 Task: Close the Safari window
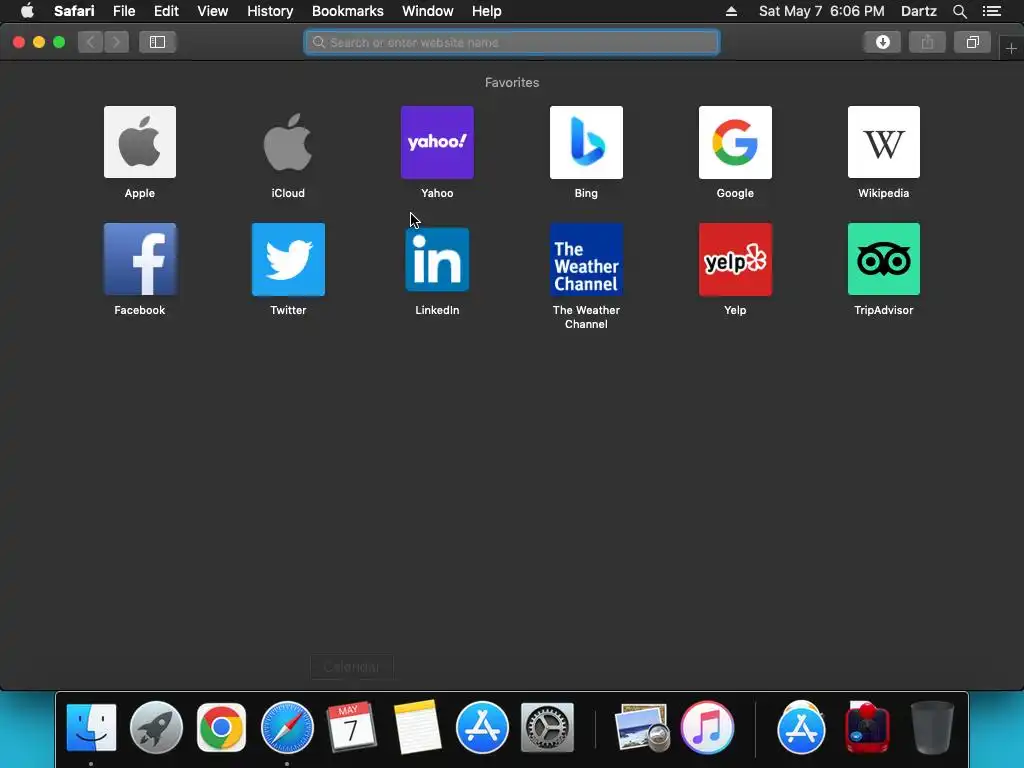[x=19, y=42]
